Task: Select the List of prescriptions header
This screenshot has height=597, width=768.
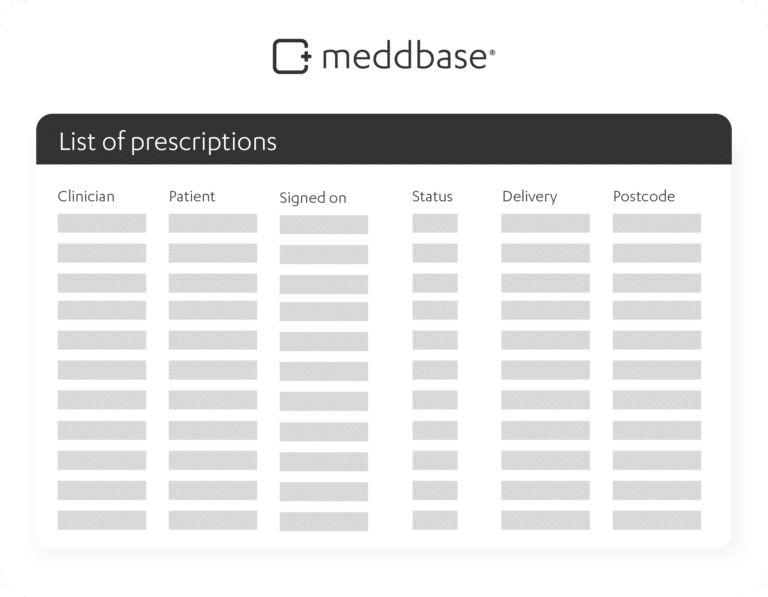Action: click(x=168, y=142)
